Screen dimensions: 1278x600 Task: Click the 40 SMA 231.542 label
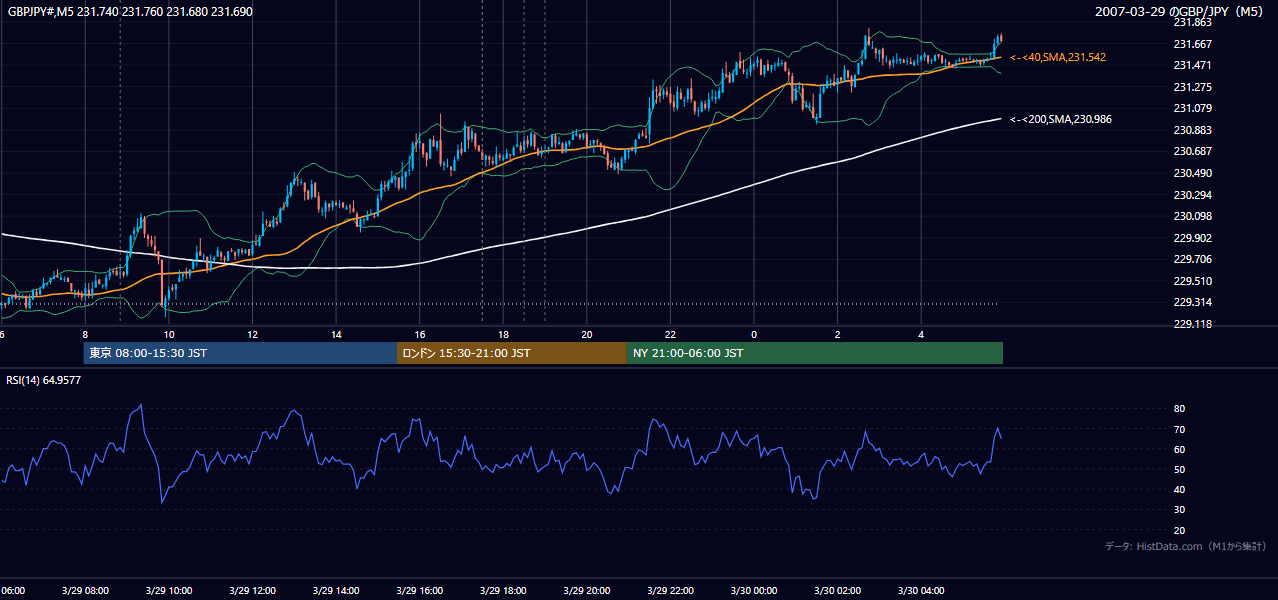(x=1058, y=58)
